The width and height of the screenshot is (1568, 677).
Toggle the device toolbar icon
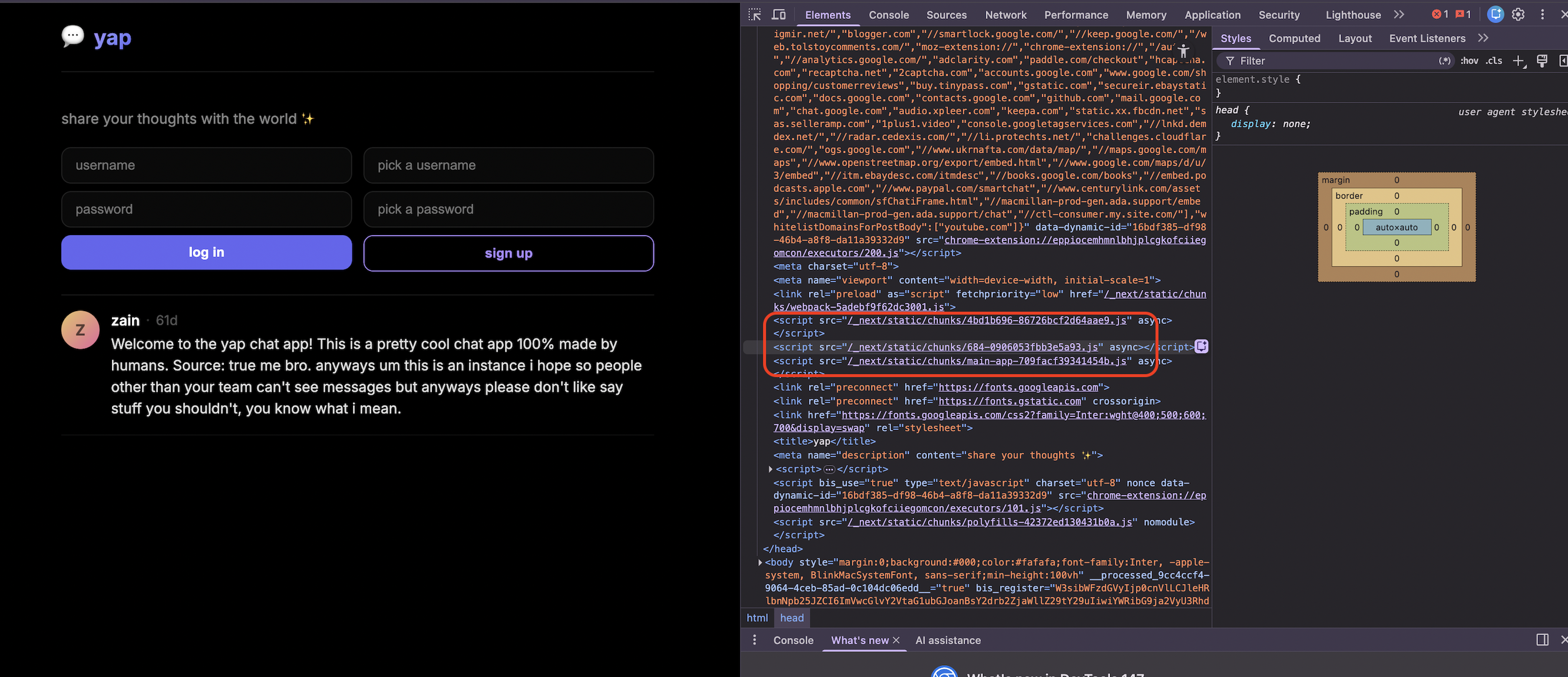pyautogui.click(x=778, y=15)
